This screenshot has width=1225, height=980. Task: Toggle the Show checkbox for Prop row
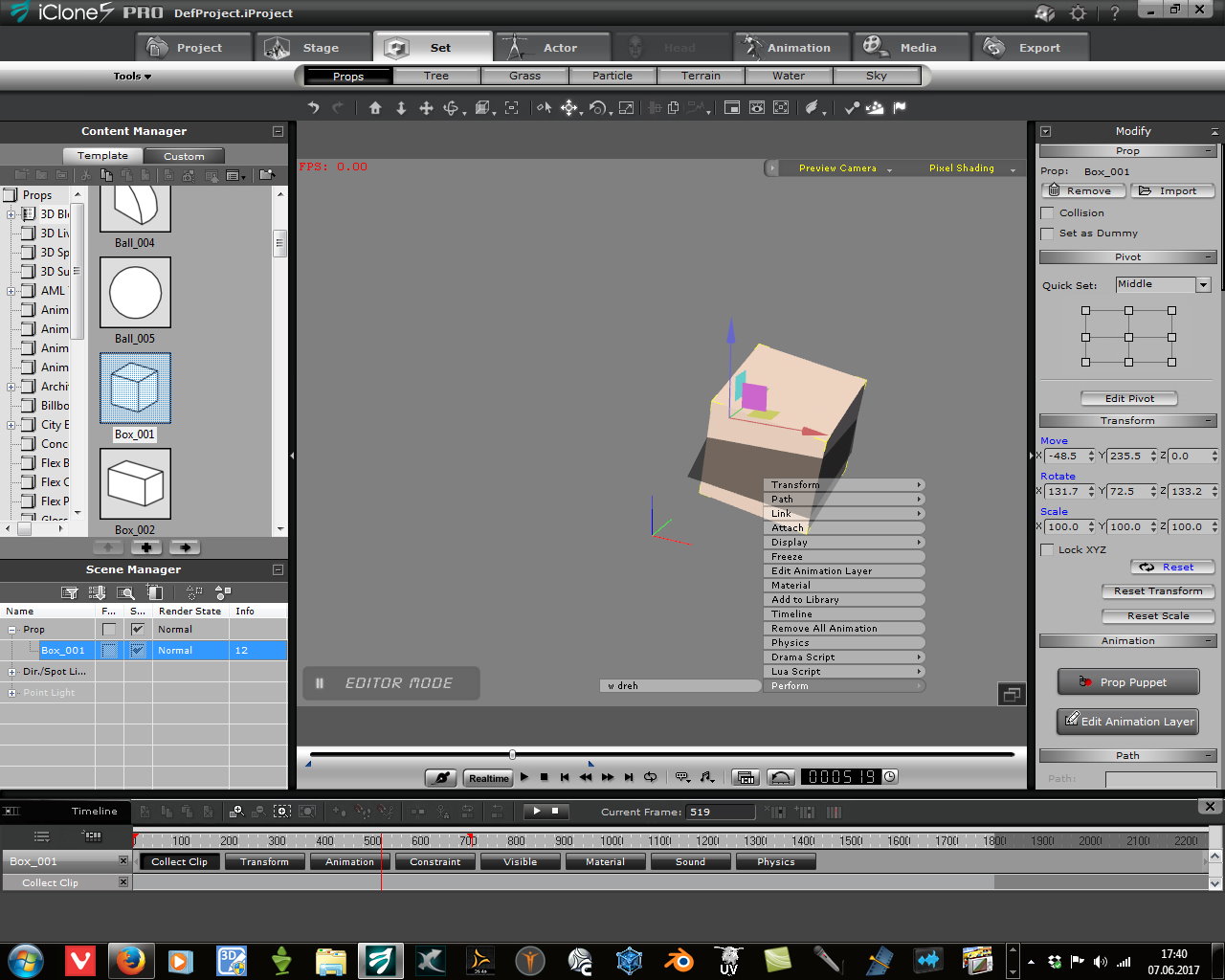tap(138, 629)
